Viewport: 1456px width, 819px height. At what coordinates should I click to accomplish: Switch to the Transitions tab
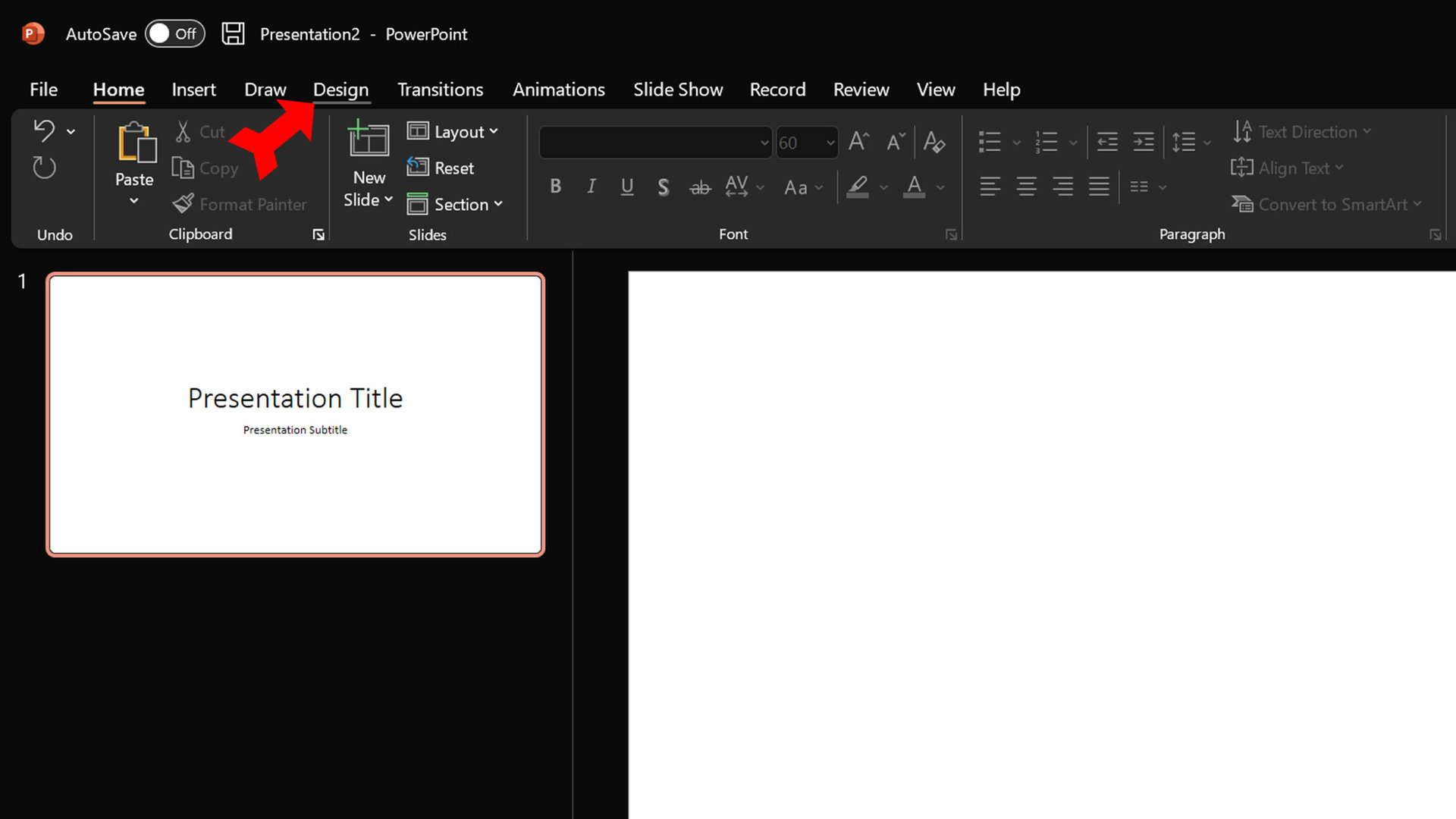(440, 89)
